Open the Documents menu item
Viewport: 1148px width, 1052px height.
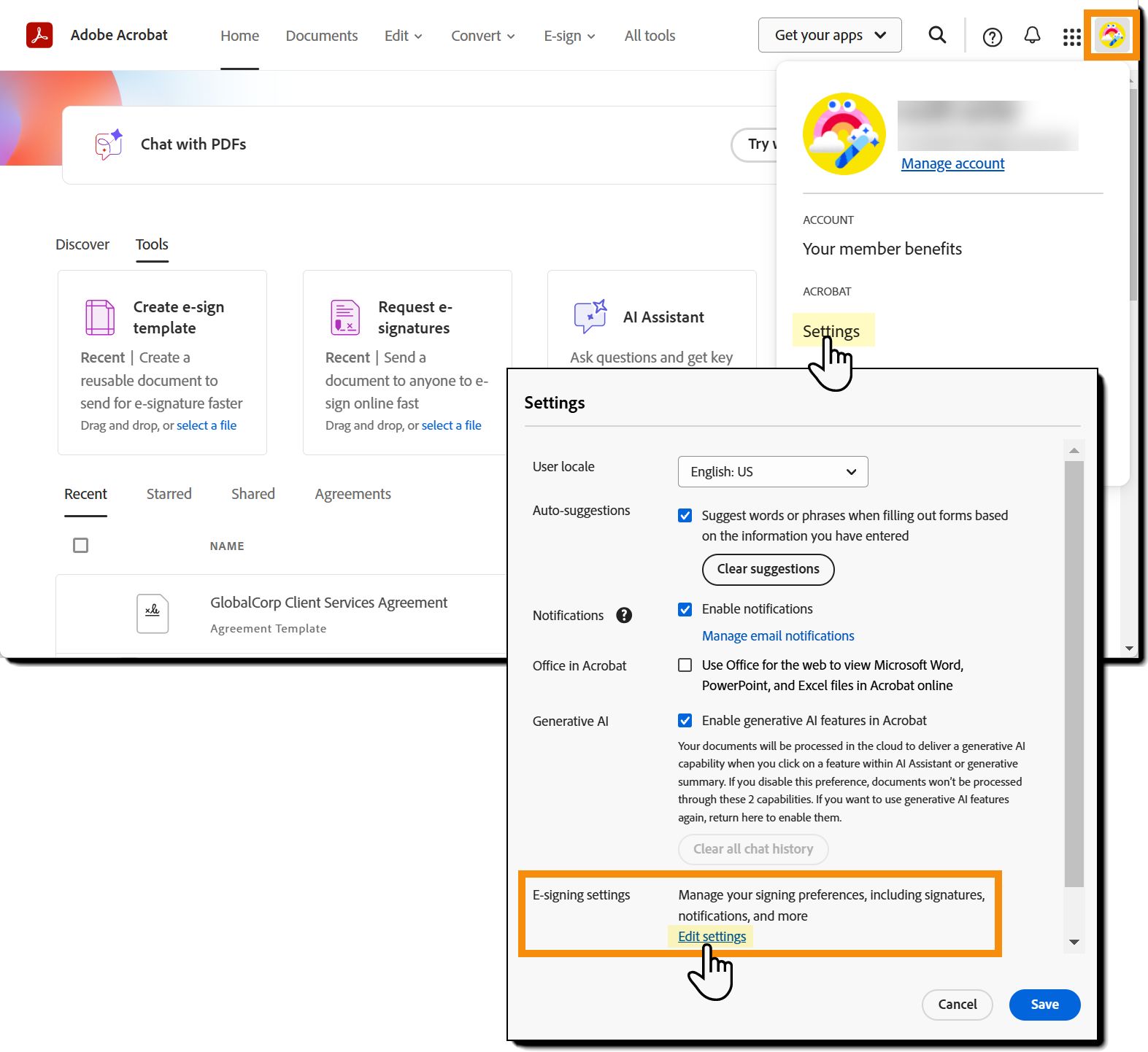322,36
